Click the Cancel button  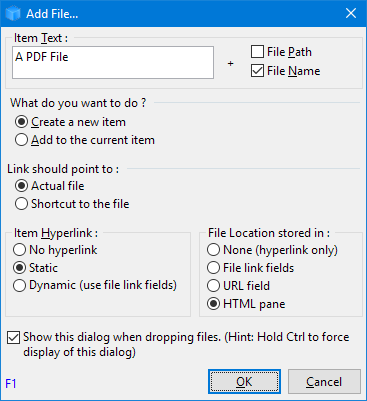(324, 382)
